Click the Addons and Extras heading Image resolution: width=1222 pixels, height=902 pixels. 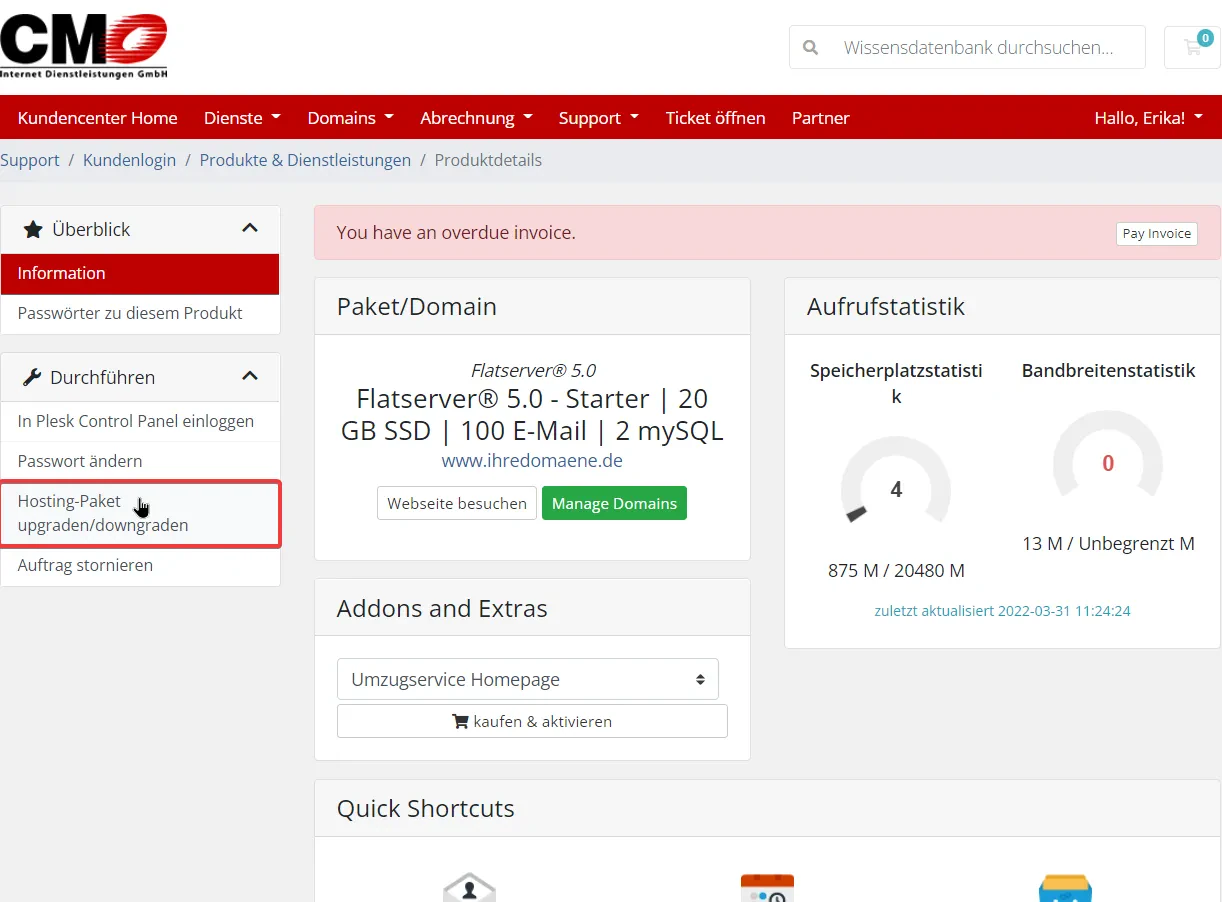click(442, 608)
